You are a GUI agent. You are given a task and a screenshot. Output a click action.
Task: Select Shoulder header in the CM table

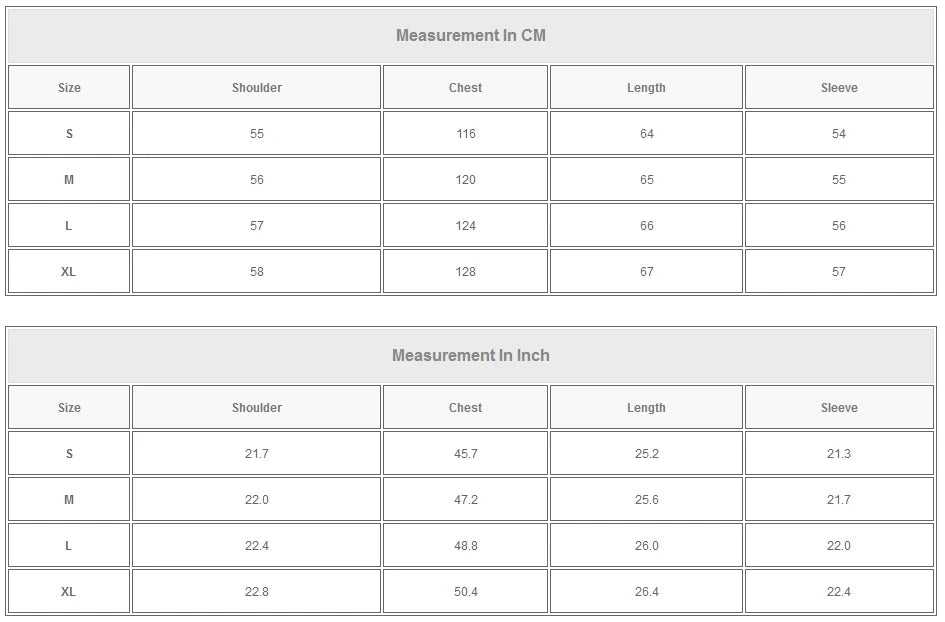(x=257, y=88)
